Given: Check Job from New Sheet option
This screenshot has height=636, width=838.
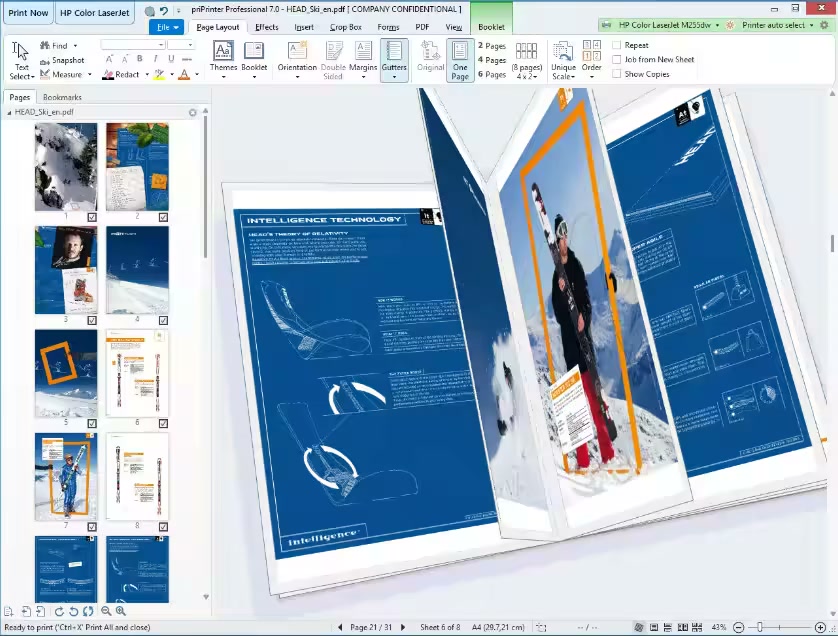Looking at the screenshot, I should point(617,59).
